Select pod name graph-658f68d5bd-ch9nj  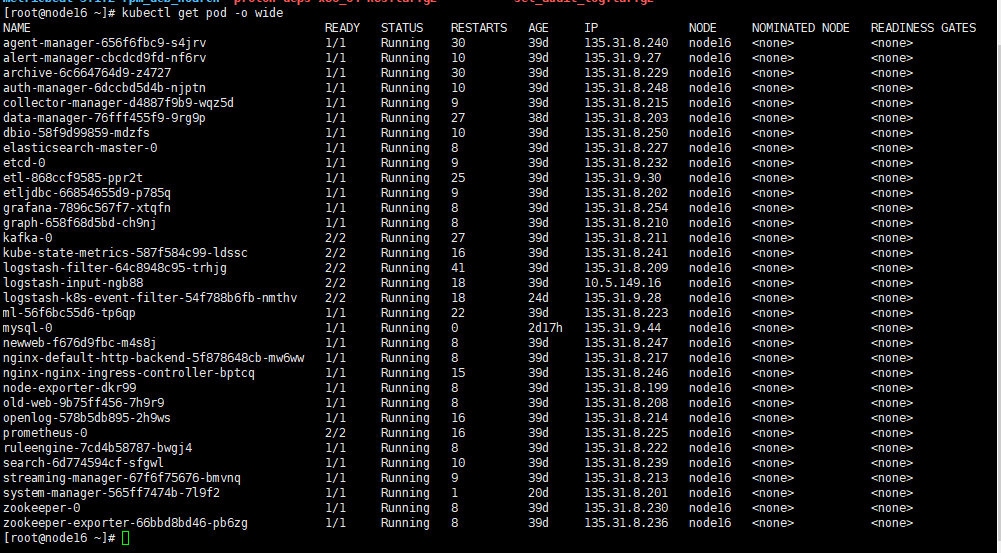(80, 223)
